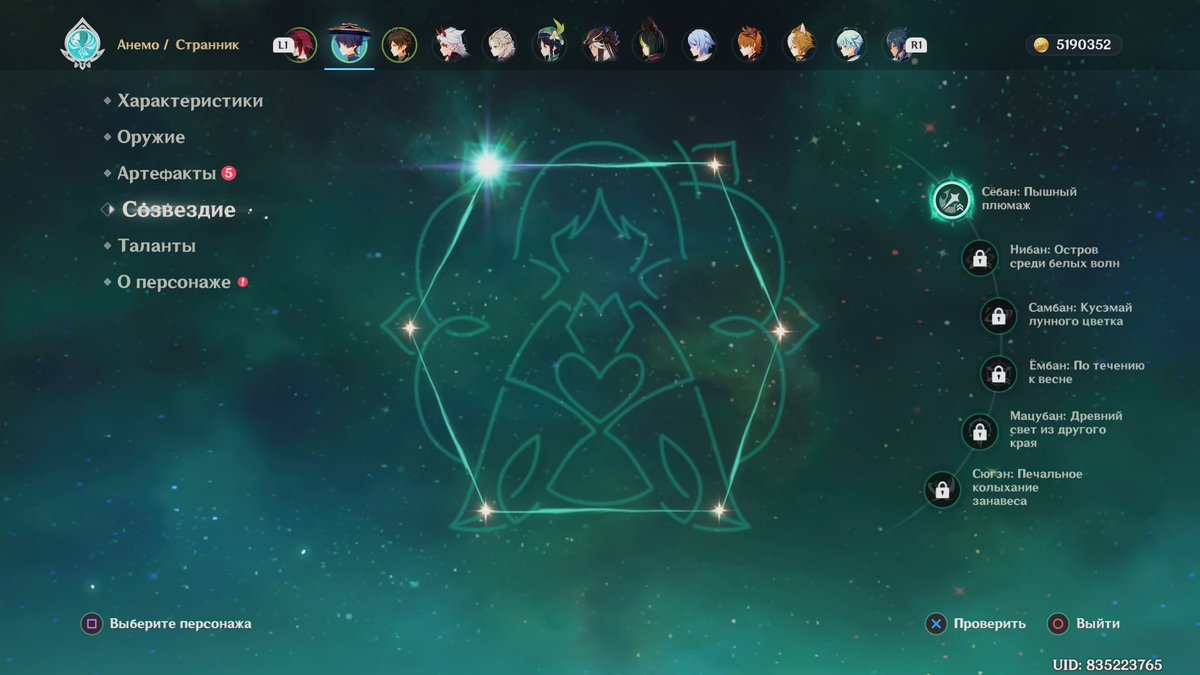This screenshot has width=1200, height=675.
Task: Select the white-haired character with red horns
Action: point(450,45)
